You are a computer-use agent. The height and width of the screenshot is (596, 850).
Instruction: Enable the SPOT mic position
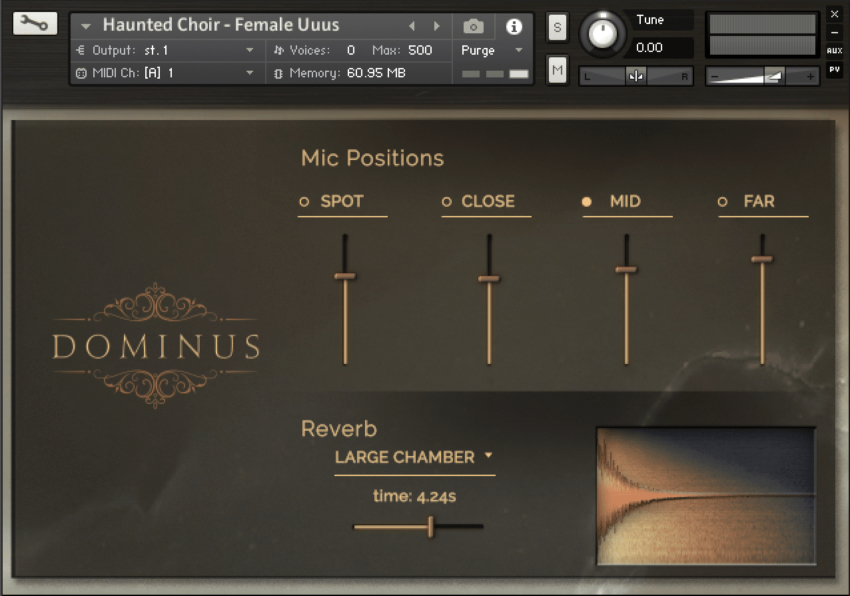(305, 202)
